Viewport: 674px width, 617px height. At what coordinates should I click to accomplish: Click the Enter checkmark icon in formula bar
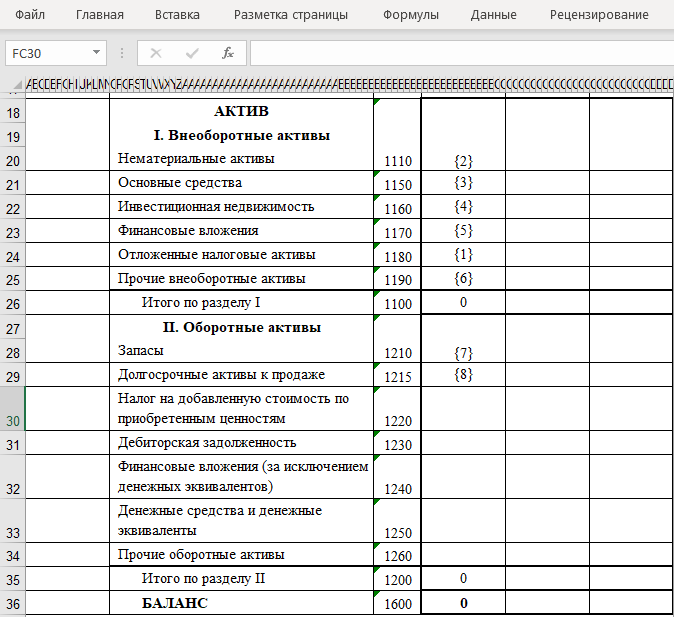pyautogui.click(x=192, y=52)
